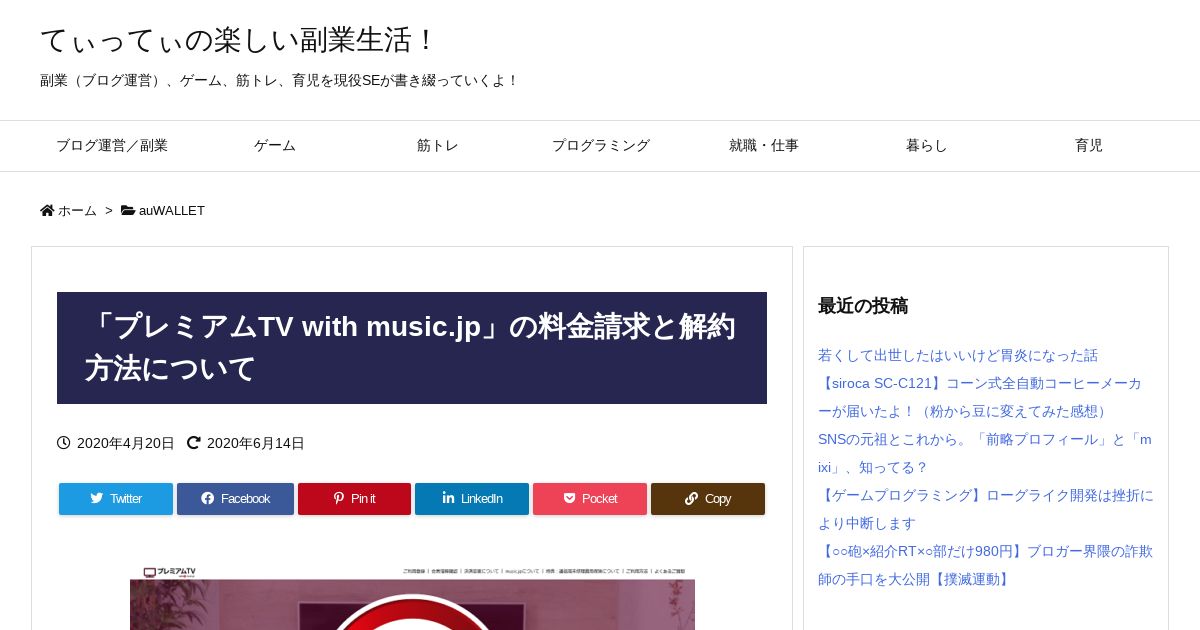Open the SNSの元祖とこれから mixi post
The height and width of the screenshot is (630, 1200).
pos(985,453)
